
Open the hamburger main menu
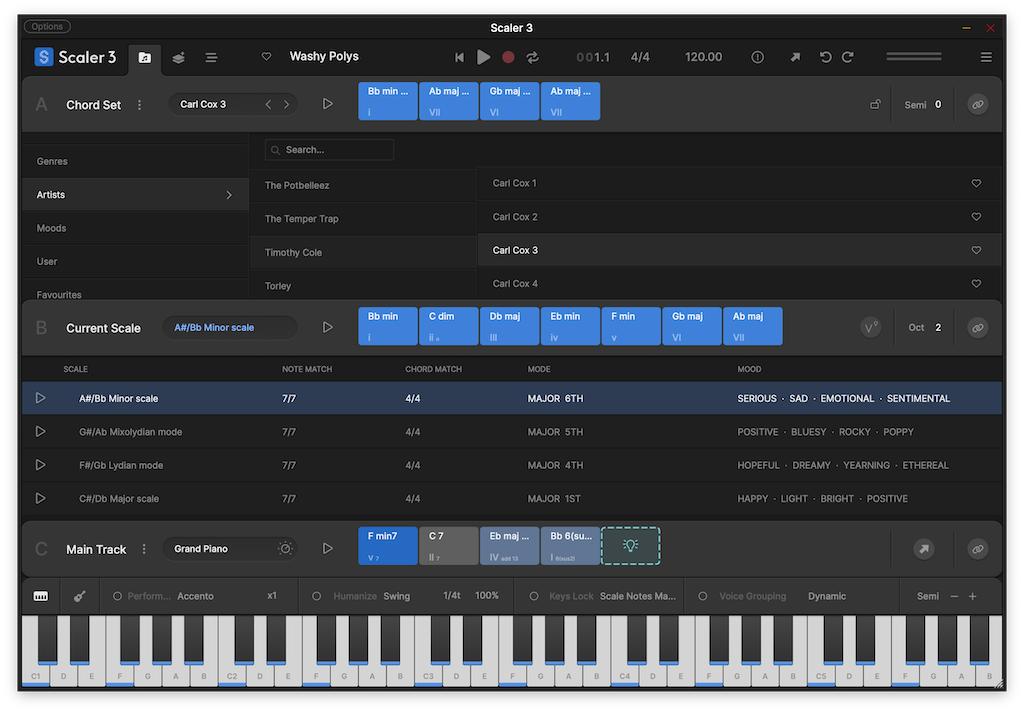(x=986, y=57)
